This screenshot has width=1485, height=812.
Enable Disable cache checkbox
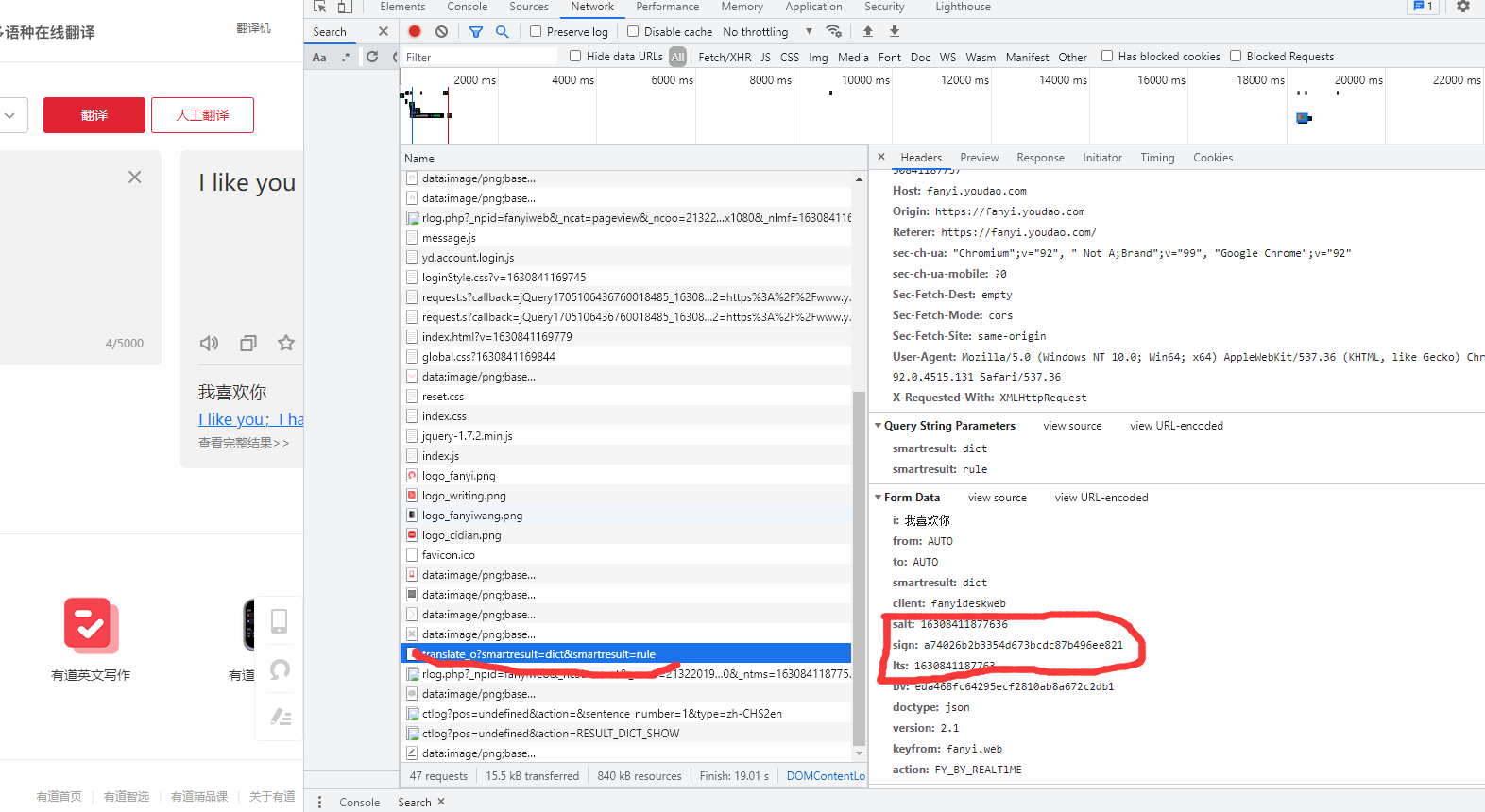coord(633,31)
